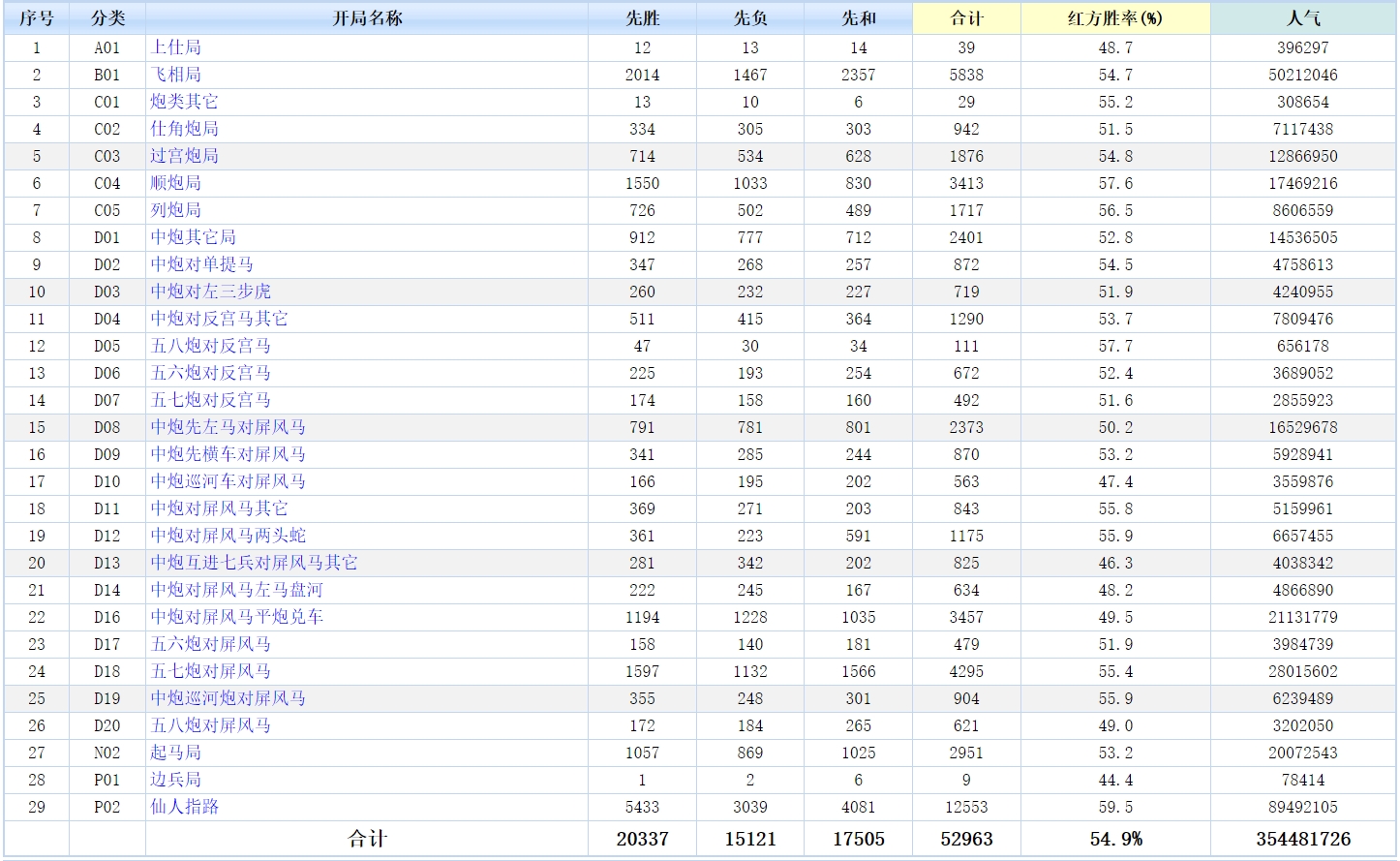Screen dimensions: 1400x861
Task: Click the 过宫炮局 link
Action: [x=184, y=156]
